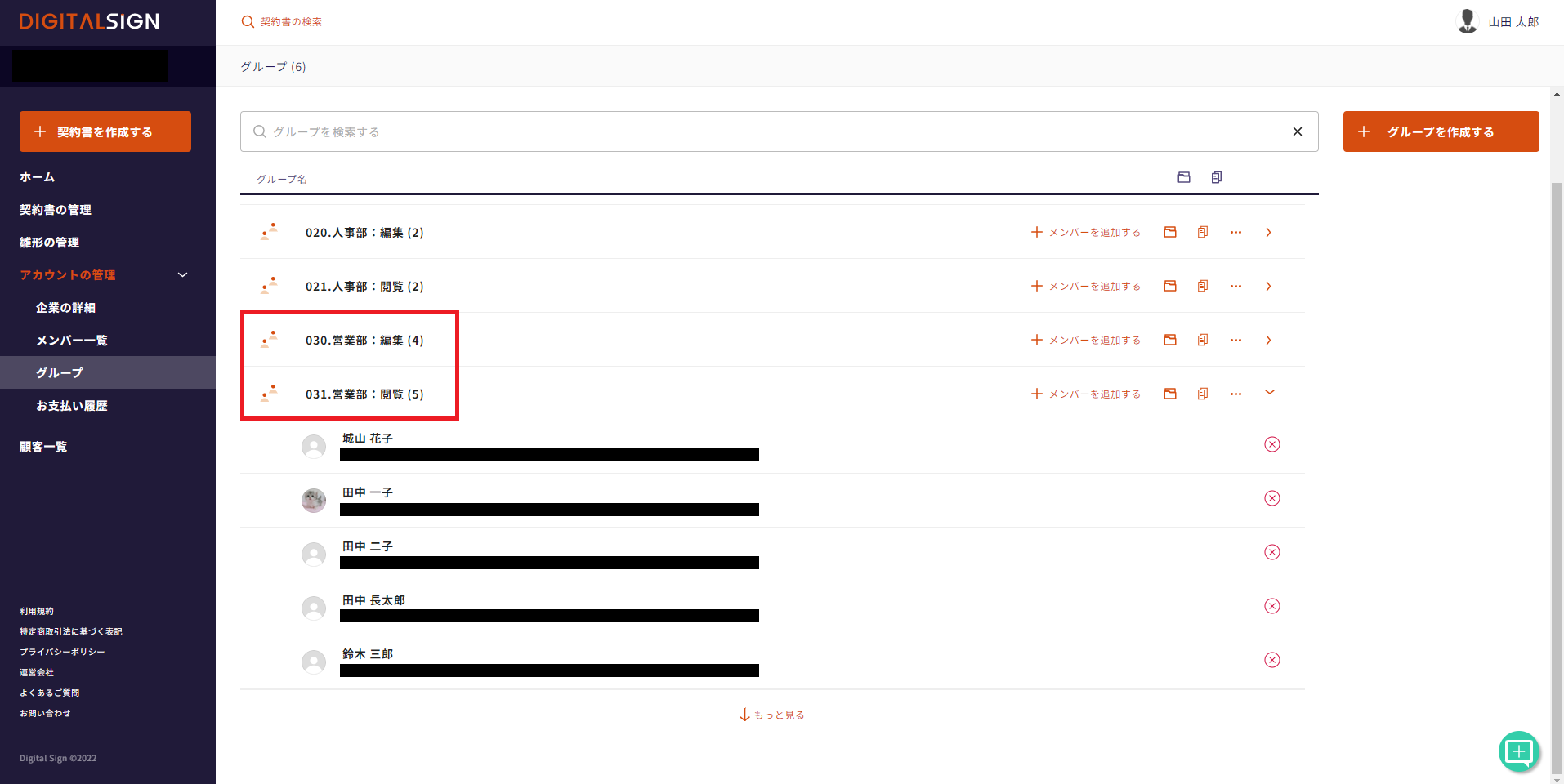Open the three-dot menu for 030.営業部：編集
This screenshot has width=1564, height=784.
(1236, 341)
